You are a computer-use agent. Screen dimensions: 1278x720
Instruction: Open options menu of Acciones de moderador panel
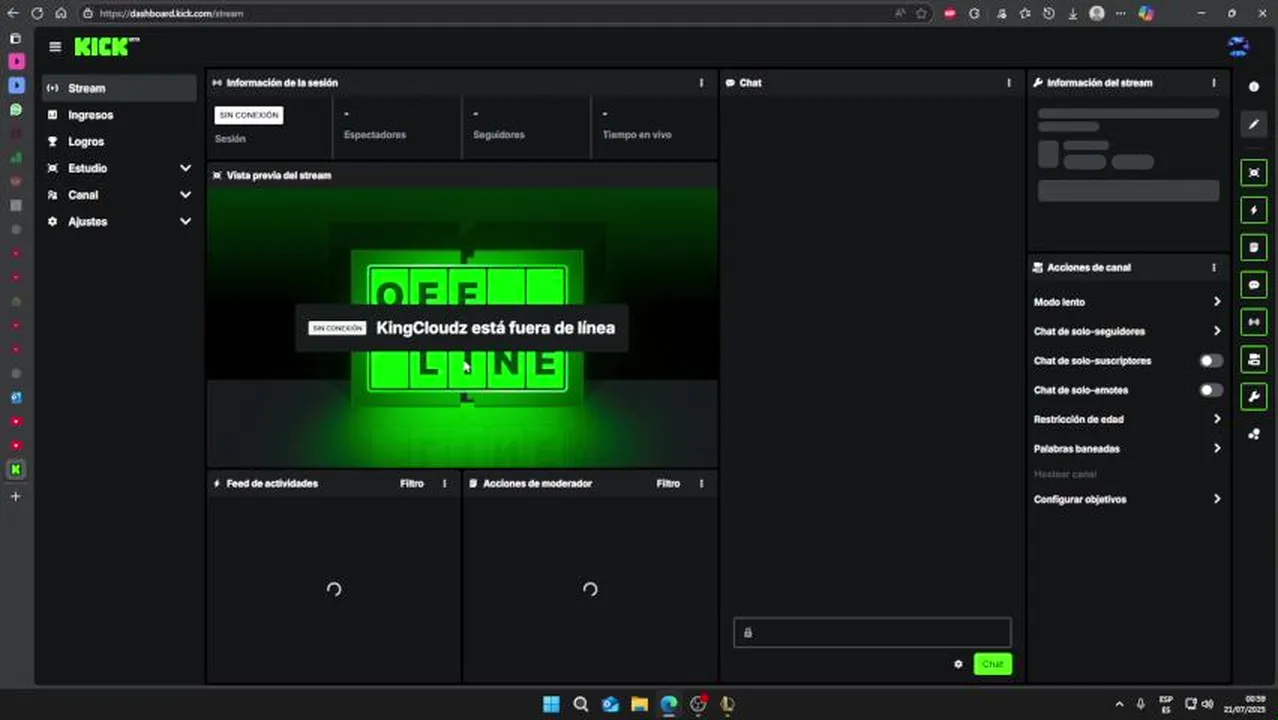coord(701,484)
